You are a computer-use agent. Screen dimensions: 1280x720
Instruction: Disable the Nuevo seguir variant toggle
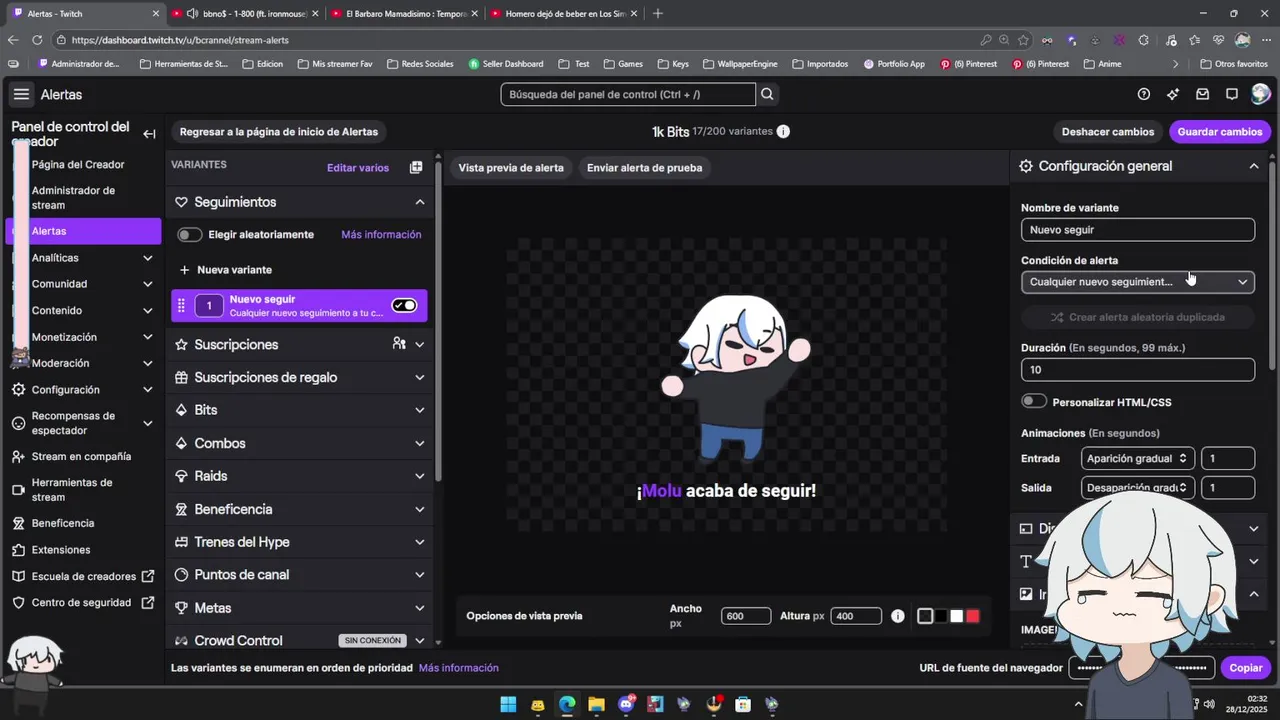pyautogui.click(x=404, y=305)
